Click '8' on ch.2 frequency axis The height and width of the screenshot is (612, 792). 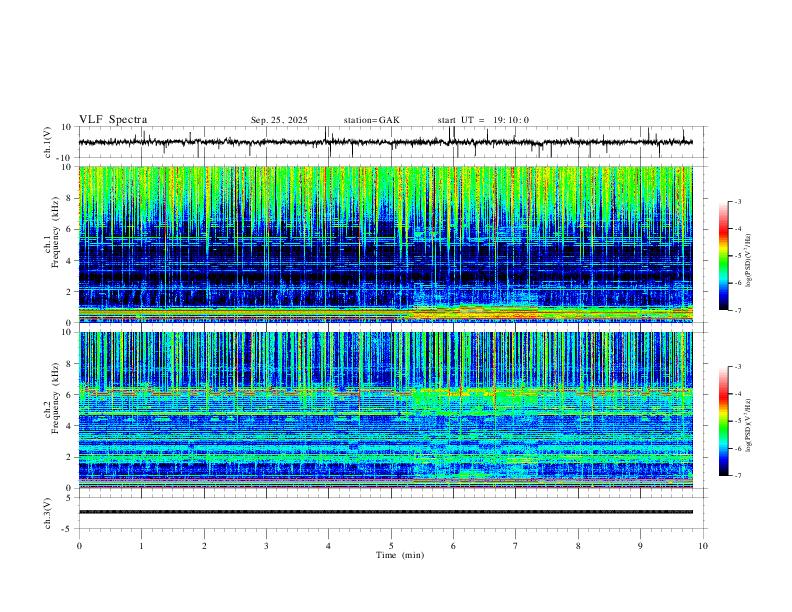pos(69,364)
